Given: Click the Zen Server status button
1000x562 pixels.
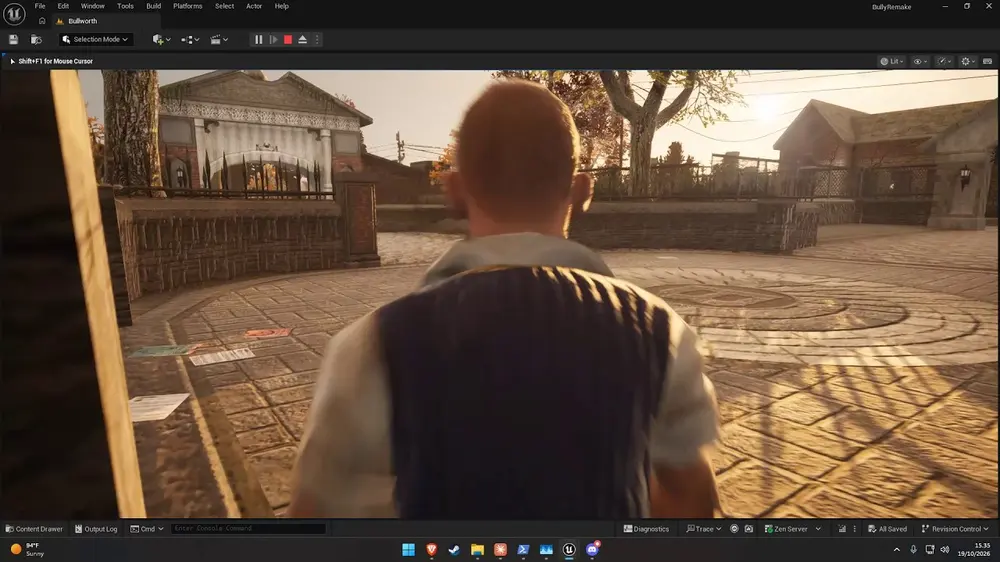Looking at the screenshot, I should pos(786,529).
